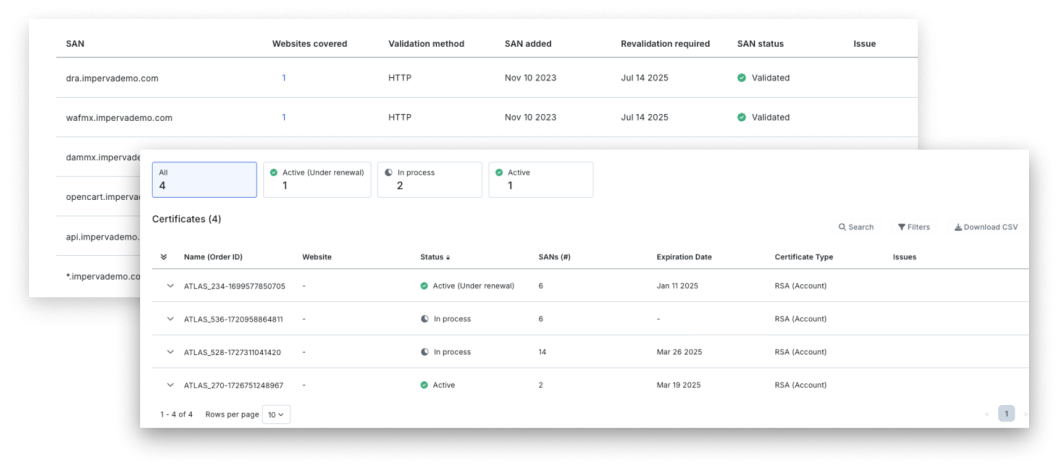The height and width of the screenshot is (466, 1058).
Task: Sort by the Status column header
Action: [434, 257]
